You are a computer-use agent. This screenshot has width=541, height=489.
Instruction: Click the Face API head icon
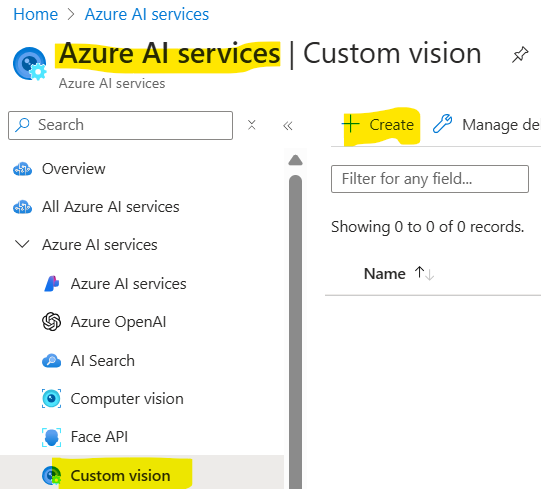coord(52,437)
